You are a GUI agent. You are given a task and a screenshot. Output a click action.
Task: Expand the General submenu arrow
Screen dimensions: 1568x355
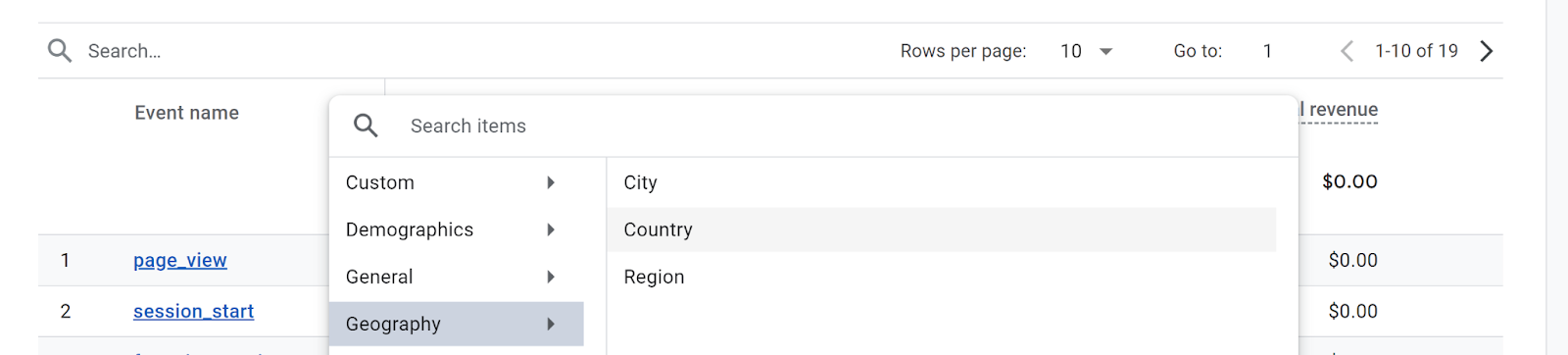click(x=551, y=277)
